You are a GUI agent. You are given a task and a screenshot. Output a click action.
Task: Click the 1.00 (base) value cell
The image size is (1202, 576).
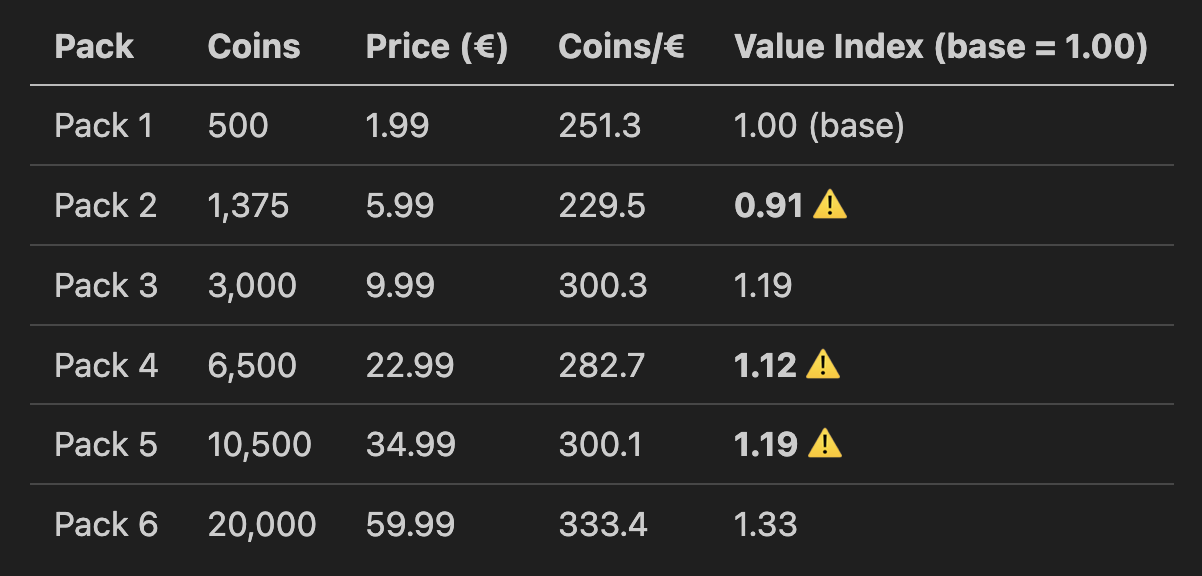point(819,126)
